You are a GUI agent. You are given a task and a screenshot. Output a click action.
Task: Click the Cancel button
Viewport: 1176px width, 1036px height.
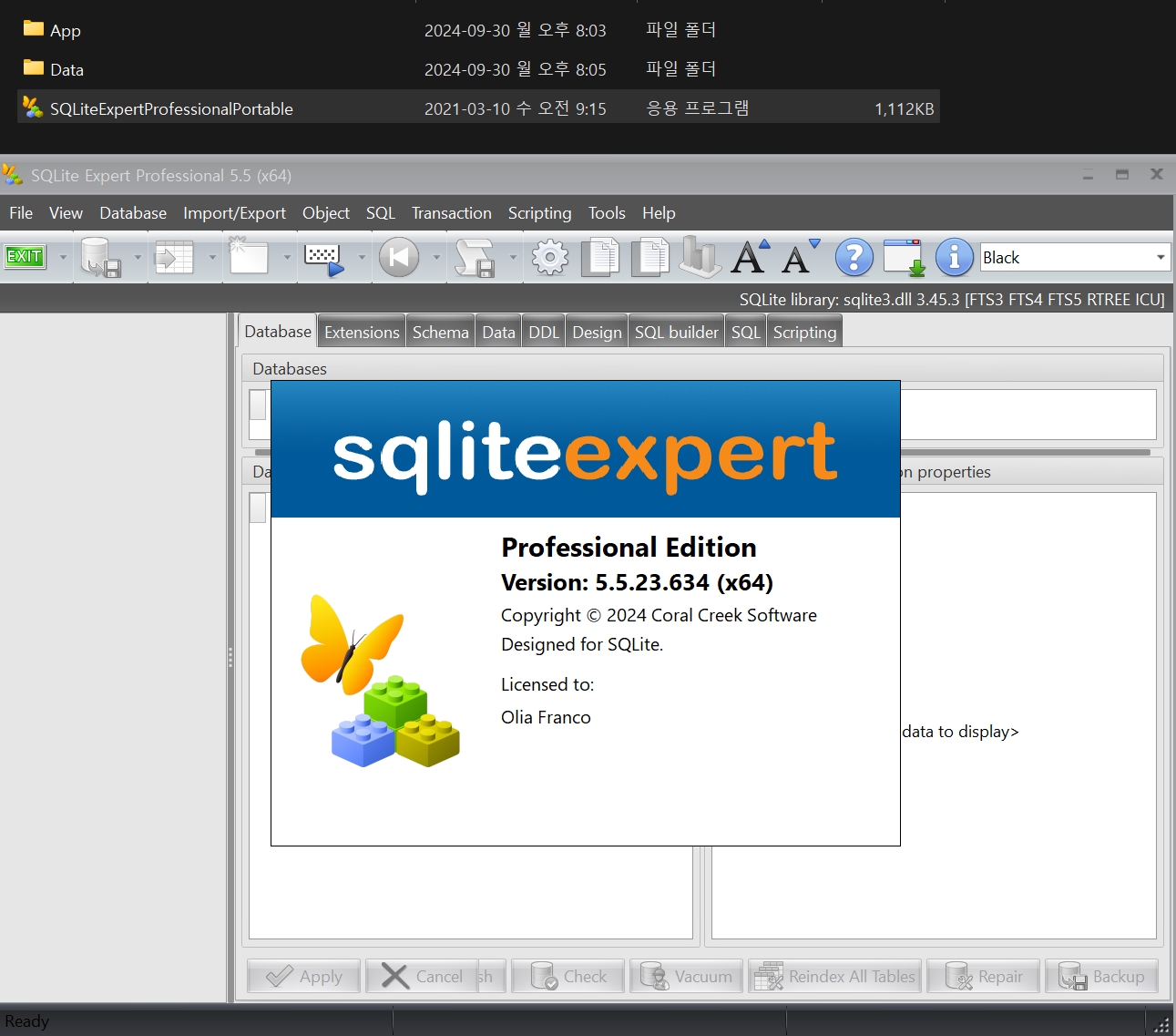(x=423, y=976)
